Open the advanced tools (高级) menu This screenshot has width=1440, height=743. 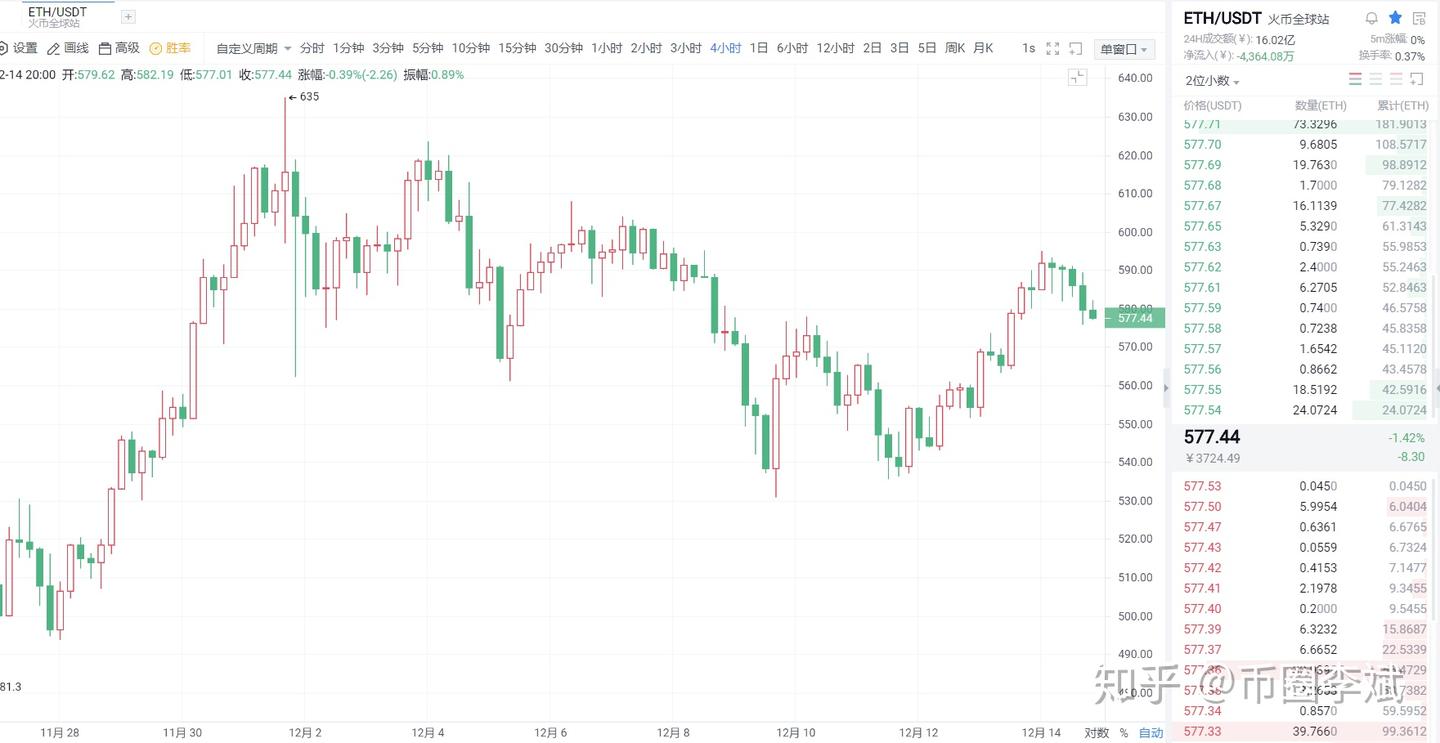pos(119,48)
